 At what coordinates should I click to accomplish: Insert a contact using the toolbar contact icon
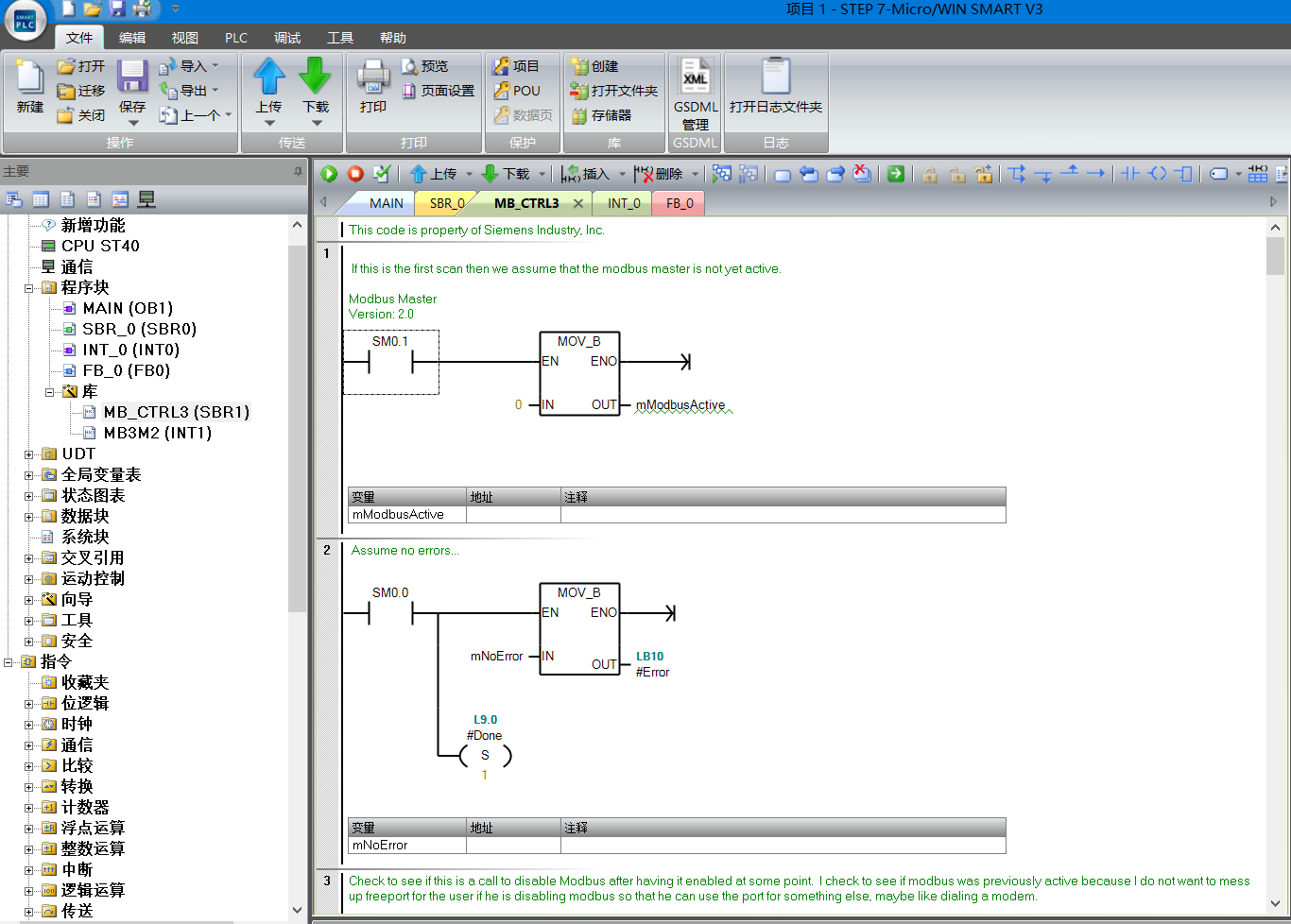(x=1130, y=174)
